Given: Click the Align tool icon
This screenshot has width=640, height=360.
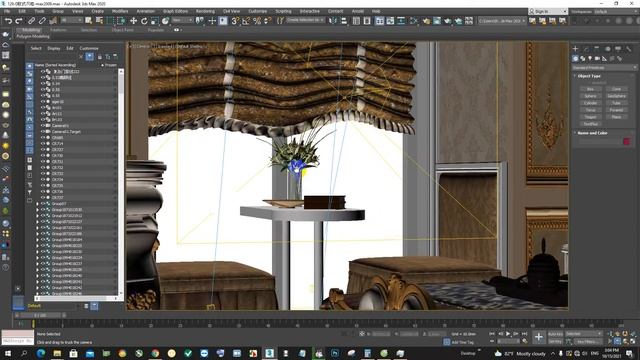Looking at the screenshot, I should tap(344, 21).
